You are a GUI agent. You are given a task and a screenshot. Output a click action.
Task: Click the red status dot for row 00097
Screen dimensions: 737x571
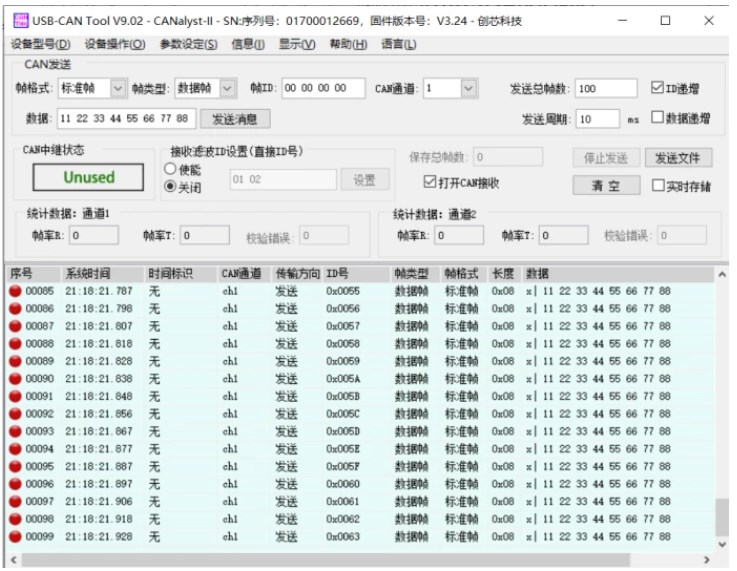click(x=15, y=501)
